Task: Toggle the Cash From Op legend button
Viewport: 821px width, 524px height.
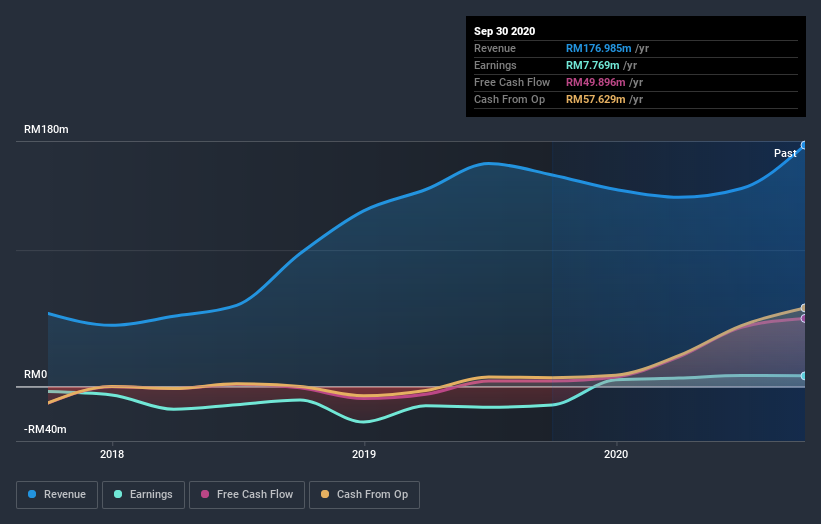Action: [x=364, y=495]
